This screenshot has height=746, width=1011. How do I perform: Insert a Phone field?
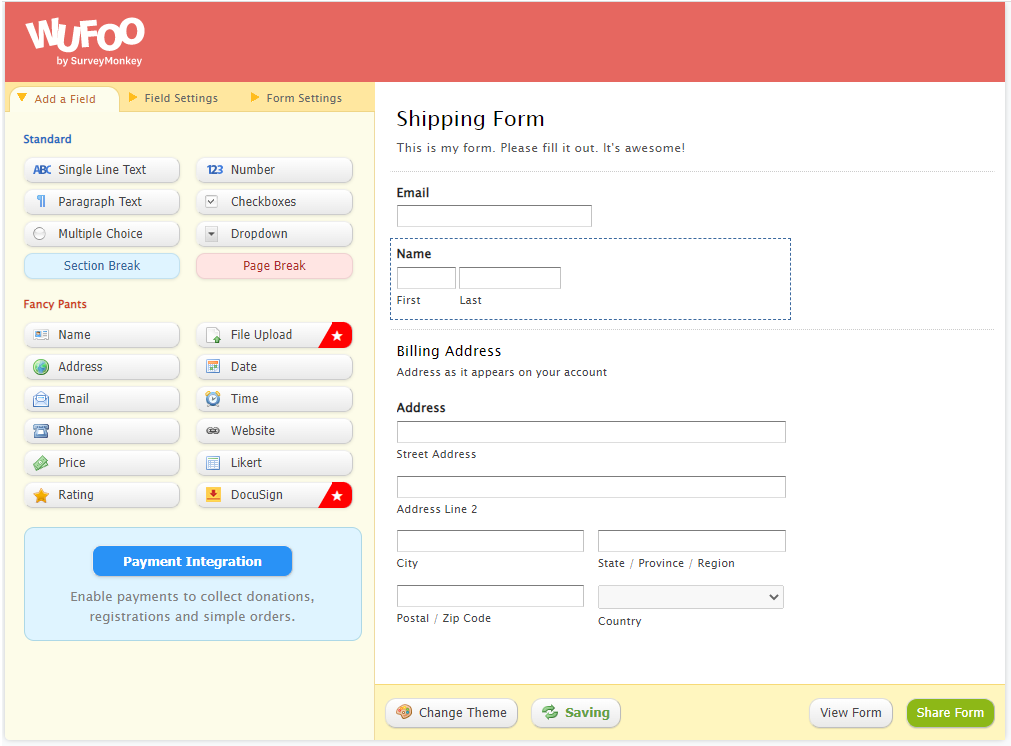coord(101,431)
